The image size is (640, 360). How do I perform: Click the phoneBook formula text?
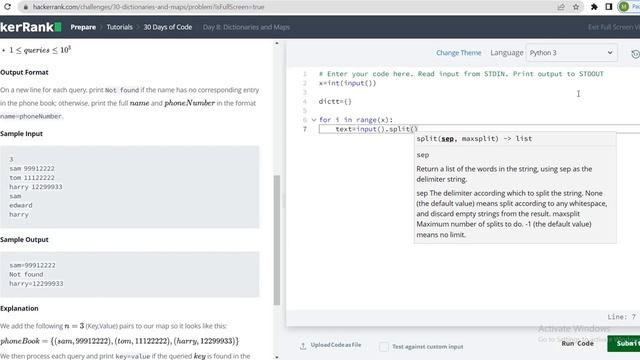tap(120, 341)
